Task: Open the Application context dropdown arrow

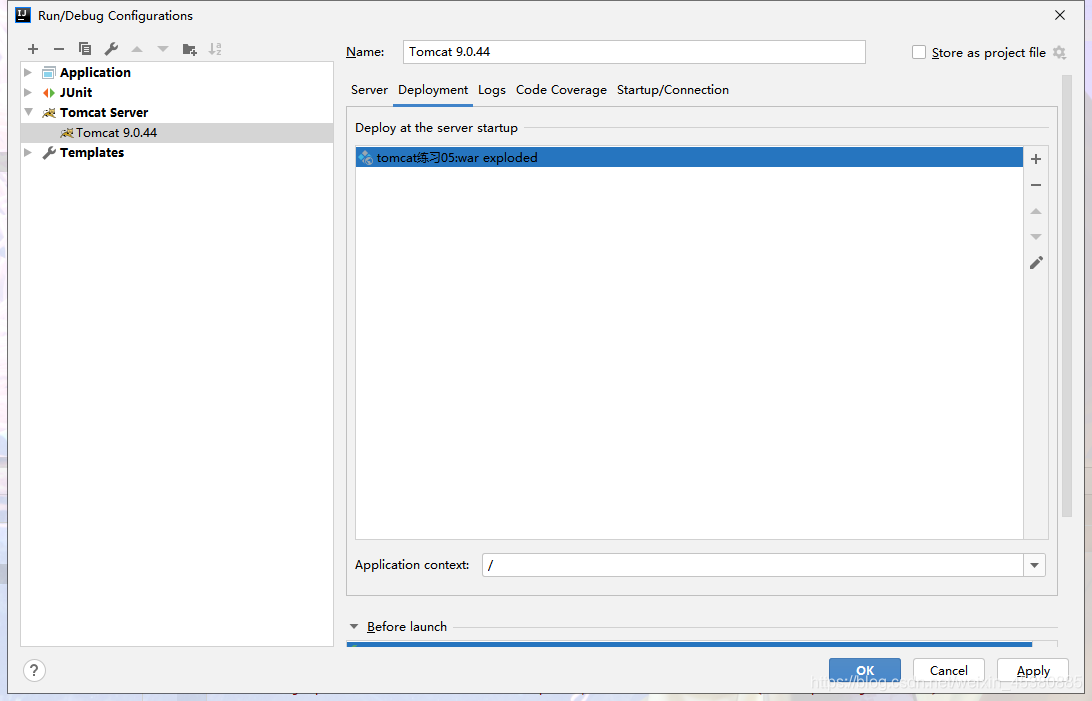Action: click(x=1034, y=565)
